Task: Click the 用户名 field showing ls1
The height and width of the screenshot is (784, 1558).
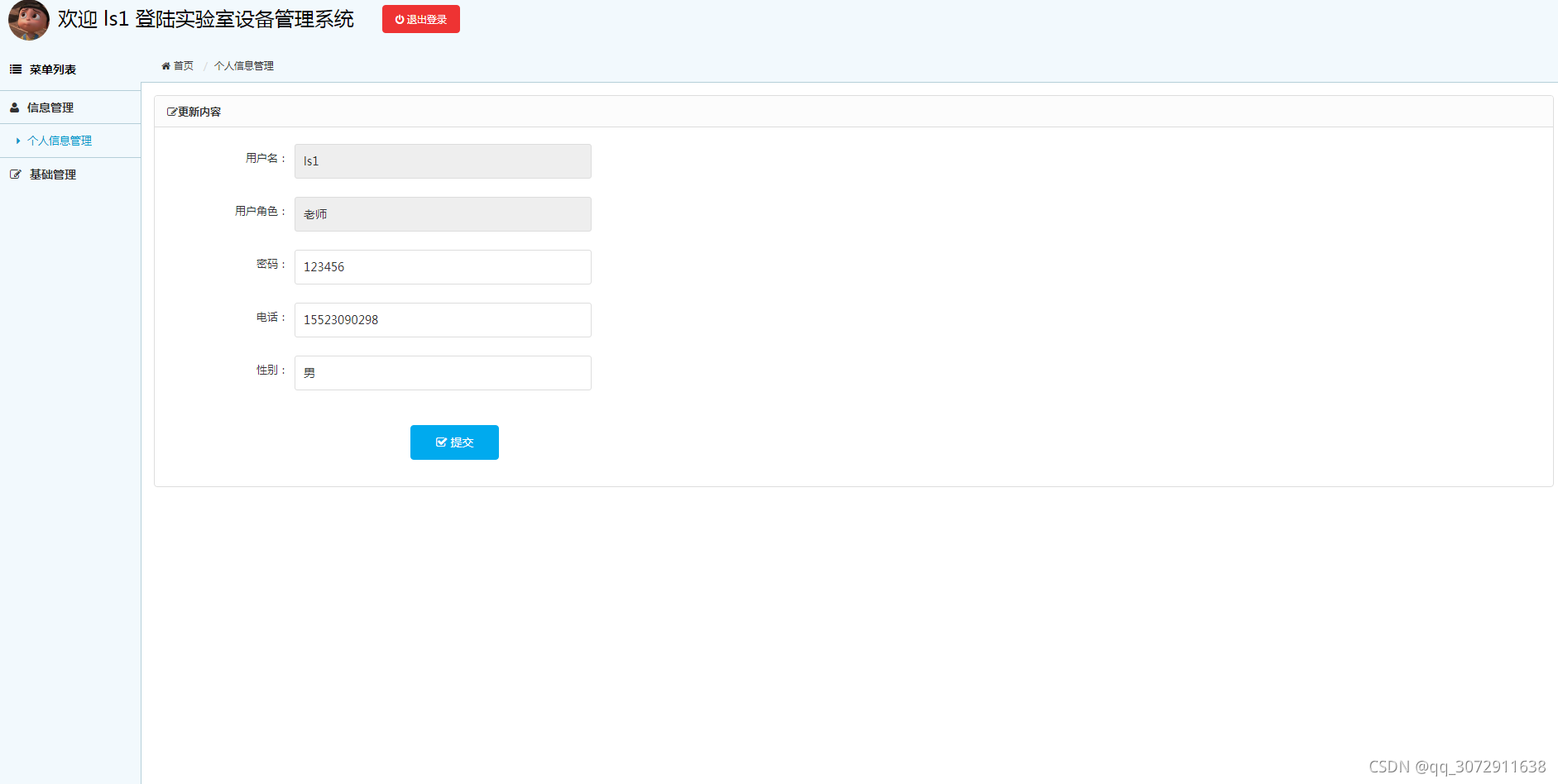Action: click(443, 161)
